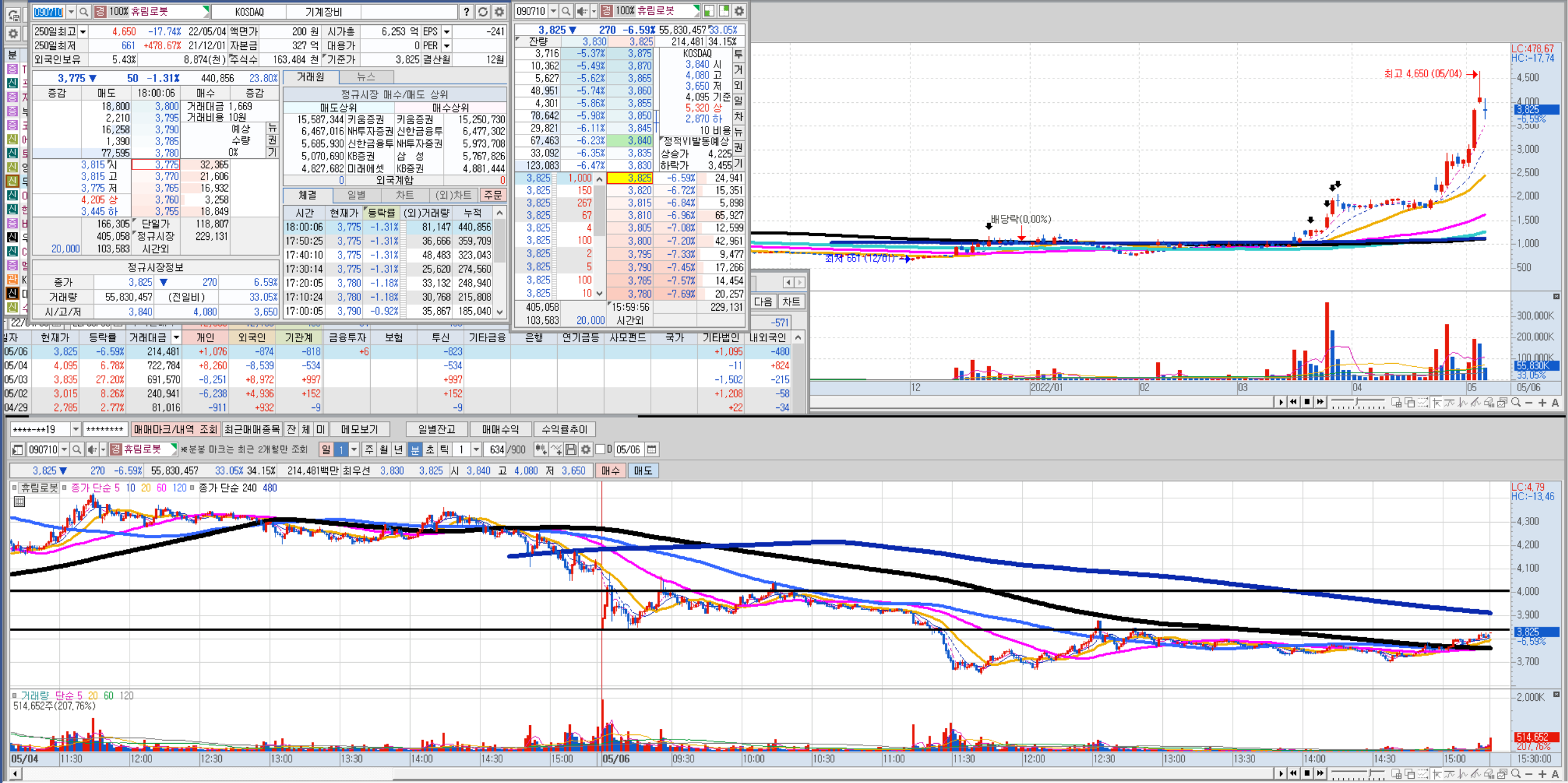The image size is (1568, 783).
Task: Click first green layout icon in order book header
Action: tap(709, 11)
